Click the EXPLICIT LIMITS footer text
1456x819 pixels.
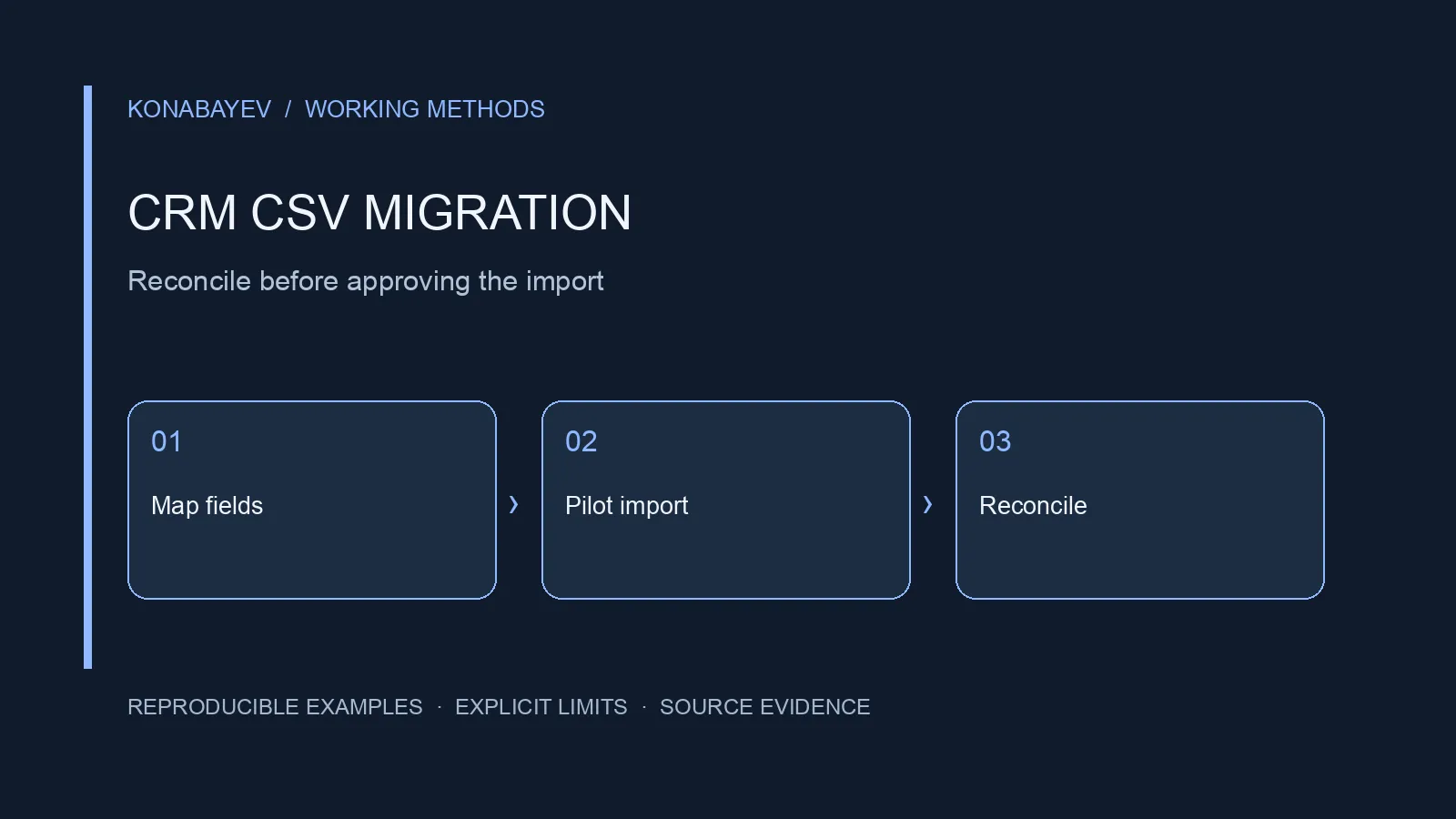(541, 707)
